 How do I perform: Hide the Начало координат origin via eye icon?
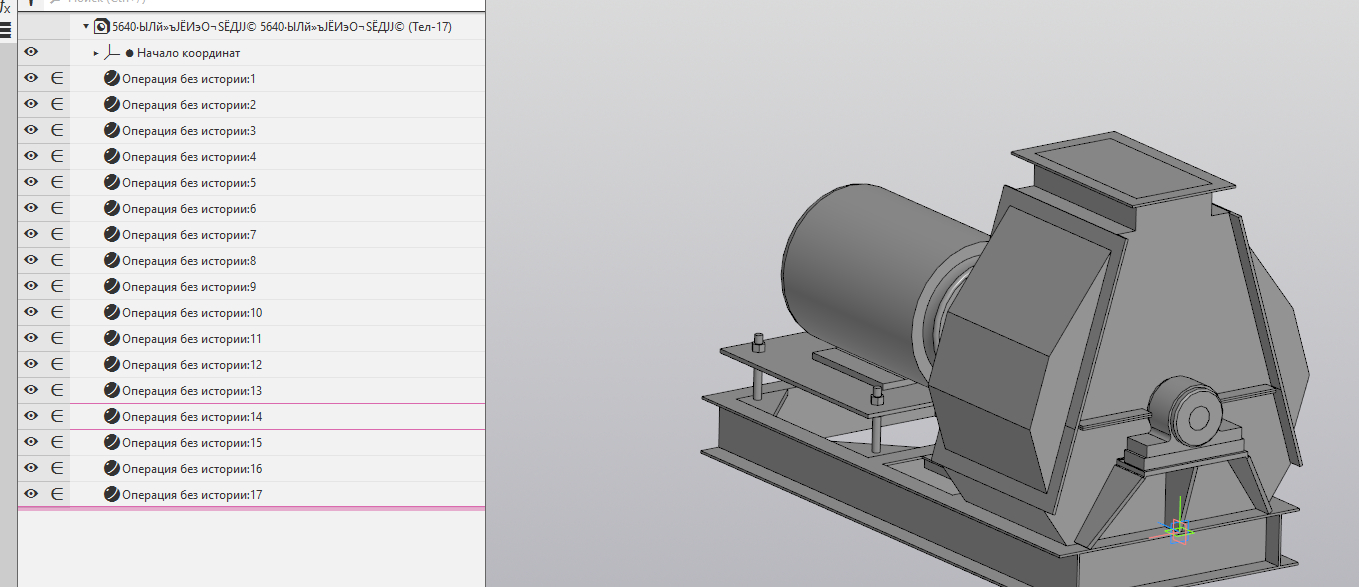(31, 52)
